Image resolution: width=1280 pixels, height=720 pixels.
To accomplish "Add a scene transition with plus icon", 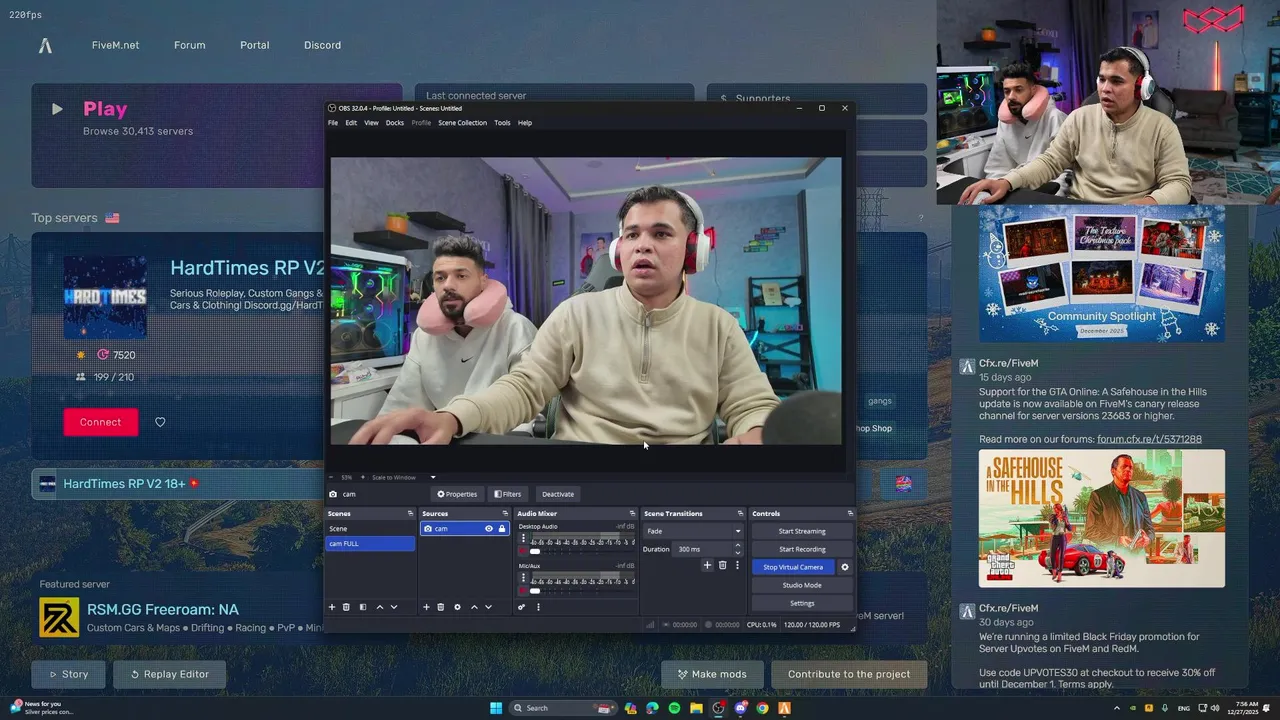I will click(x=707, y=565).
